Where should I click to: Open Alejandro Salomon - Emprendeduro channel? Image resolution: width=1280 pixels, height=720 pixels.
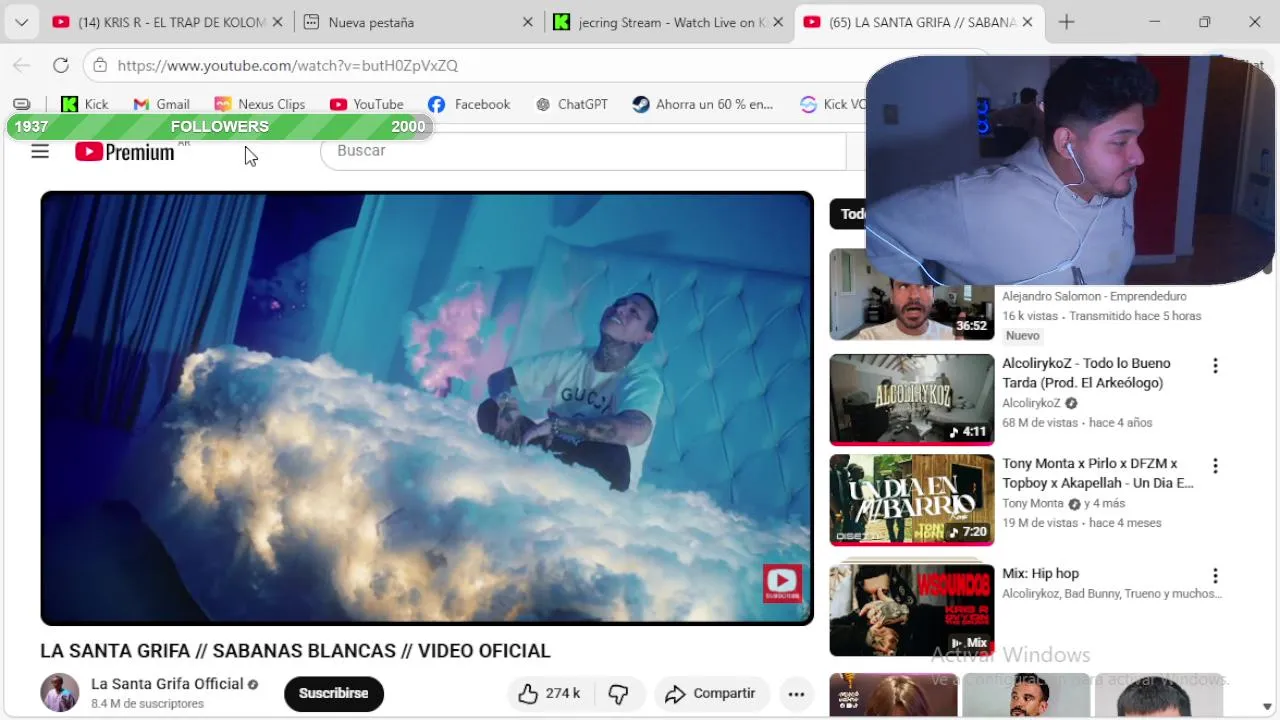tap(1094, 296)
